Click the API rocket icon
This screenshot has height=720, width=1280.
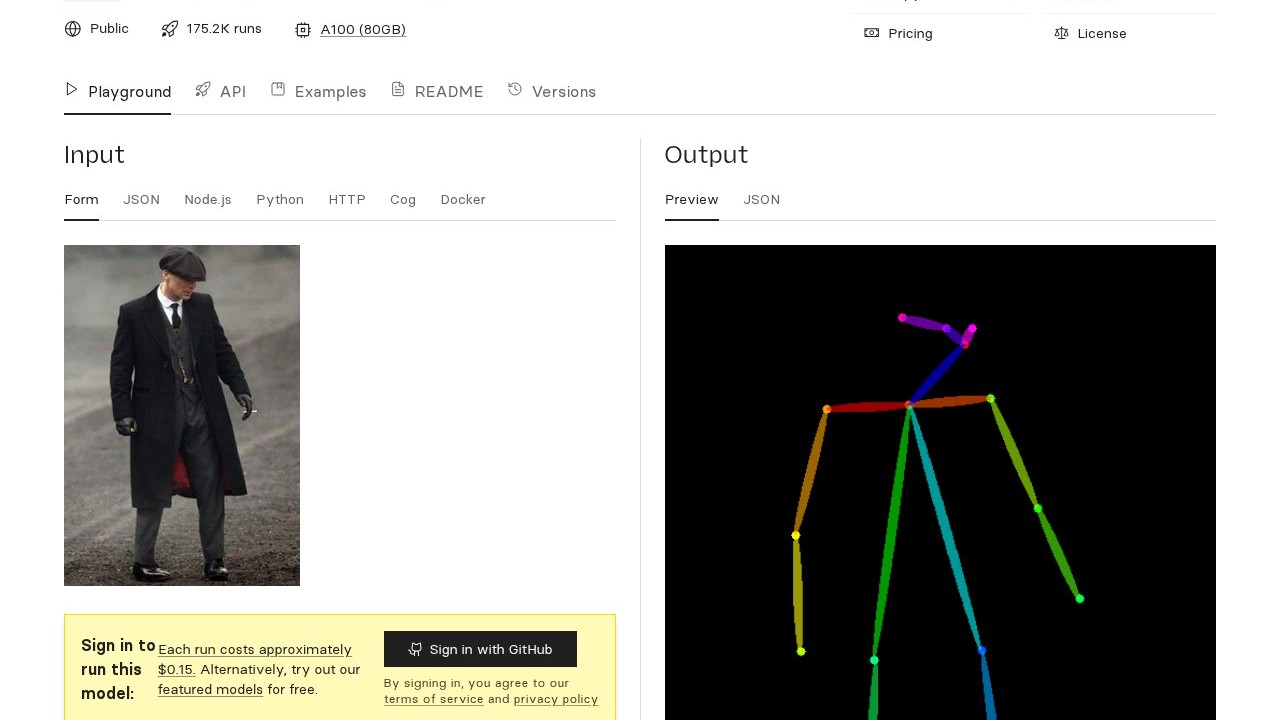pyautogui.click(x=203, y=90)
